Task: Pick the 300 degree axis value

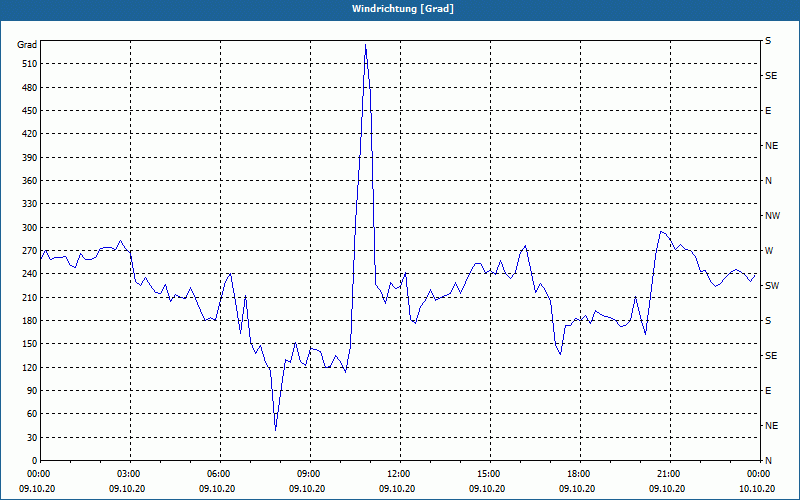Action: point(30,228)
